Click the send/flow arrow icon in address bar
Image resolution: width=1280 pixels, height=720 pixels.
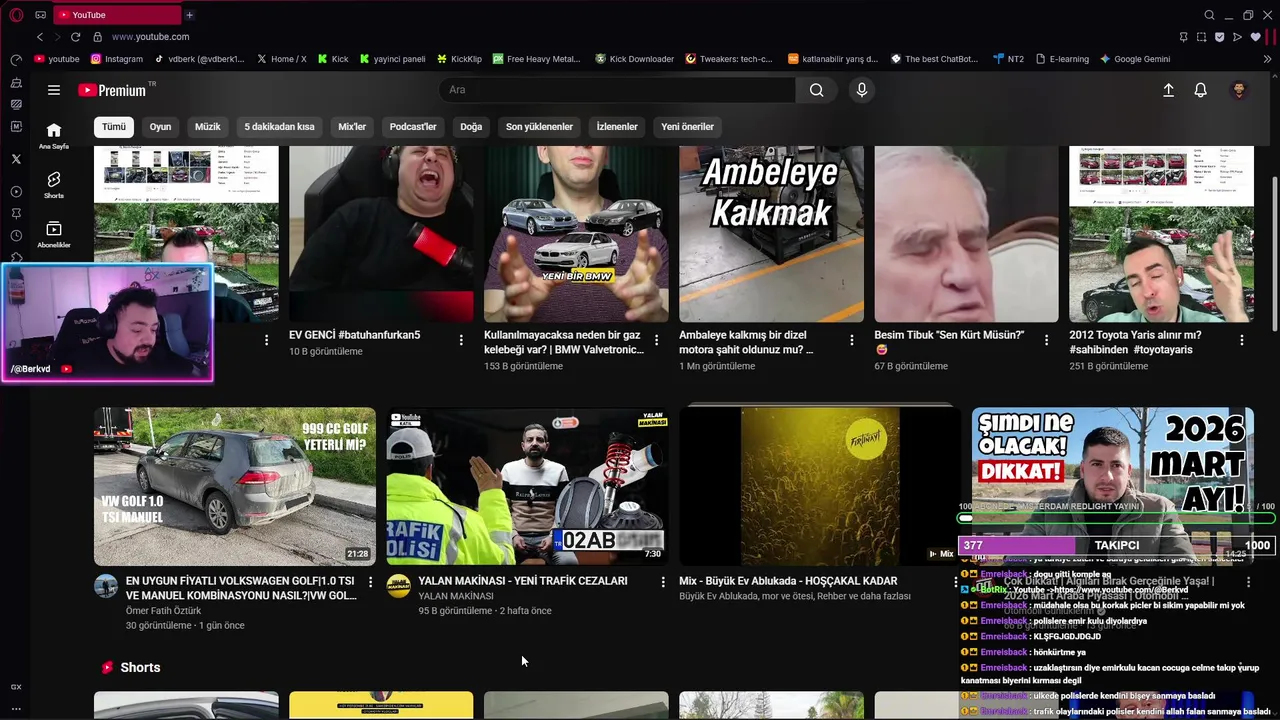click(x=1237, y=37)
